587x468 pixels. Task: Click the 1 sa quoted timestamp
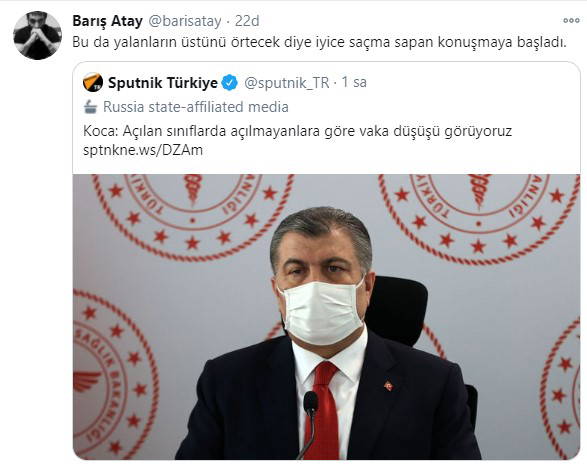point(354,82)
